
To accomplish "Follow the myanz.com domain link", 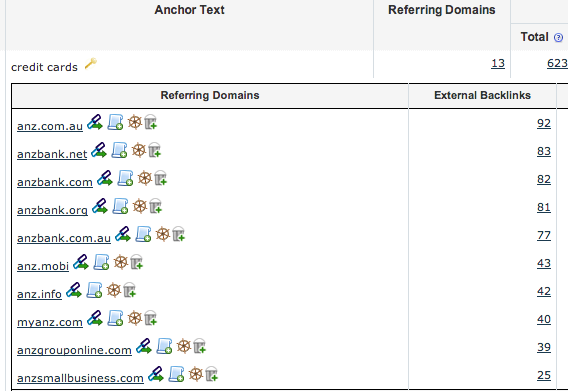I will 50,322.
